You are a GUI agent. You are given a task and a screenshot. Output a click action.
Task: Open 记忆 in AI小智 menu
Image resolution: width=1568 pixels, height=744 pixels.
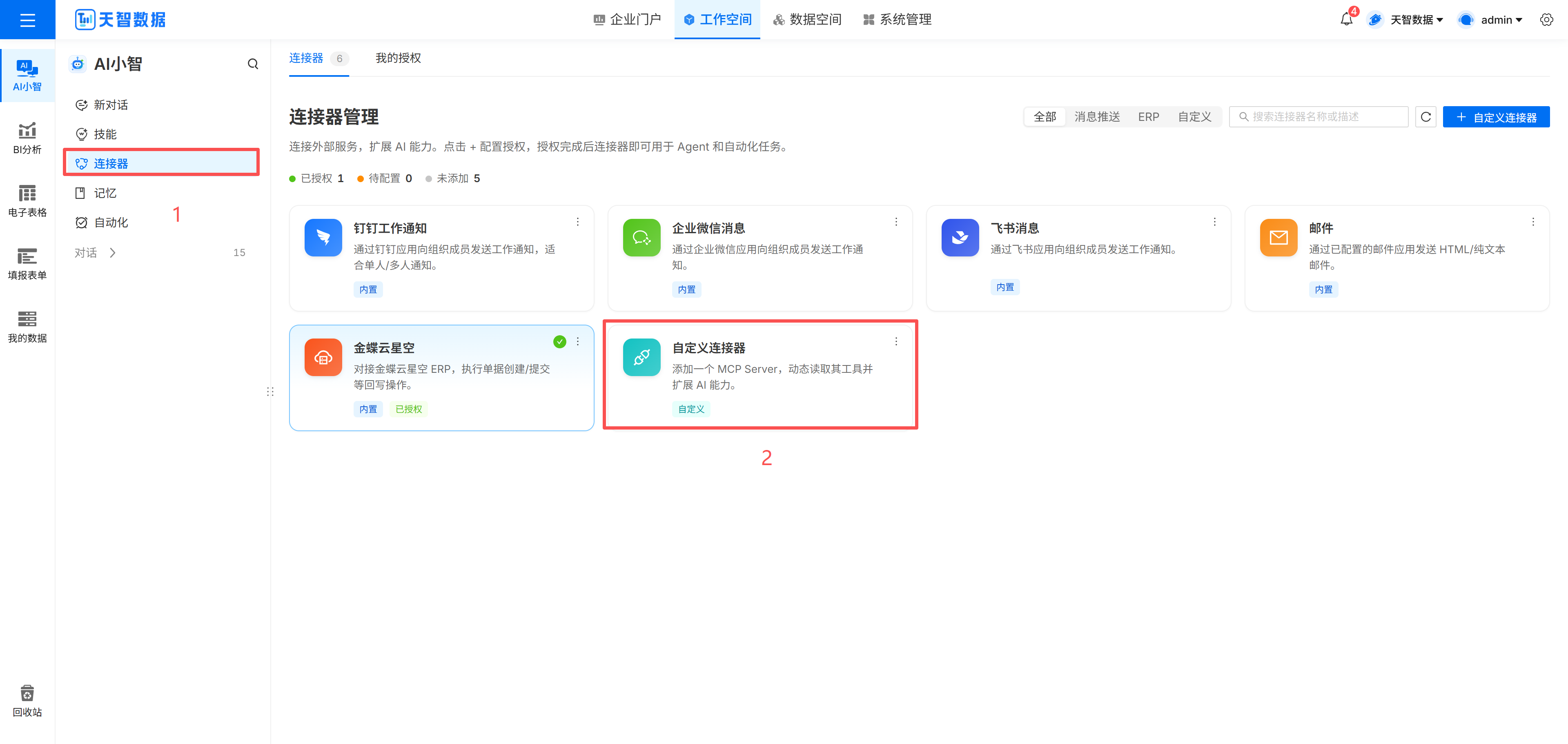96,193
